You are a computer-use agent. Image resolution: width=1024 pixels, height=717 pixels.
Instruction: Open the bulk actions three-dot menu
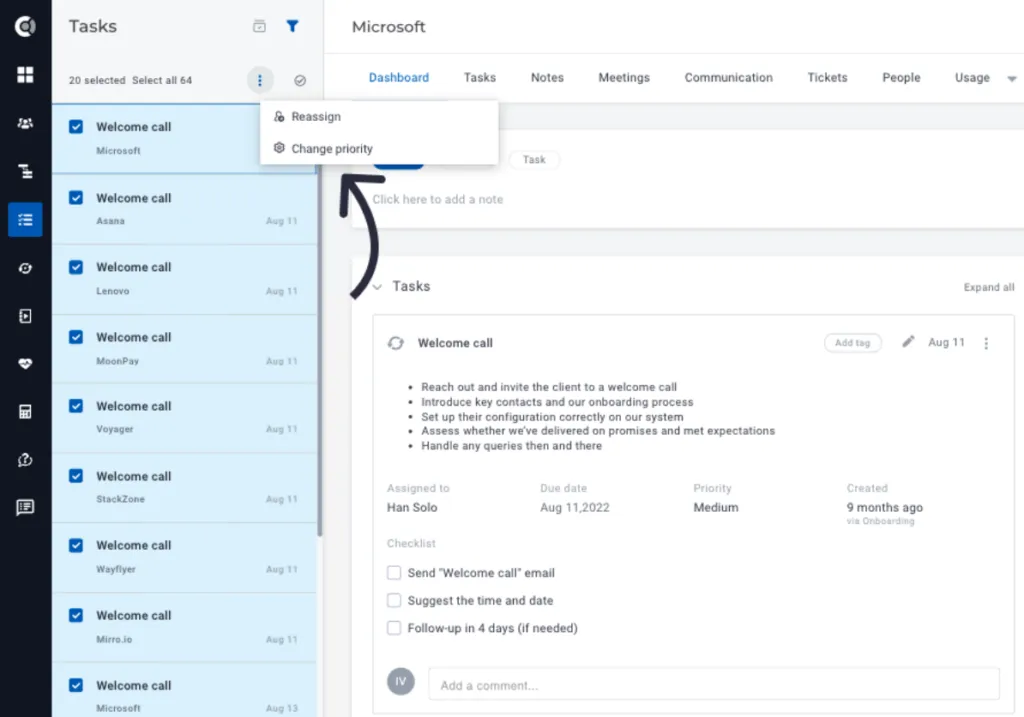coord(260,80)
